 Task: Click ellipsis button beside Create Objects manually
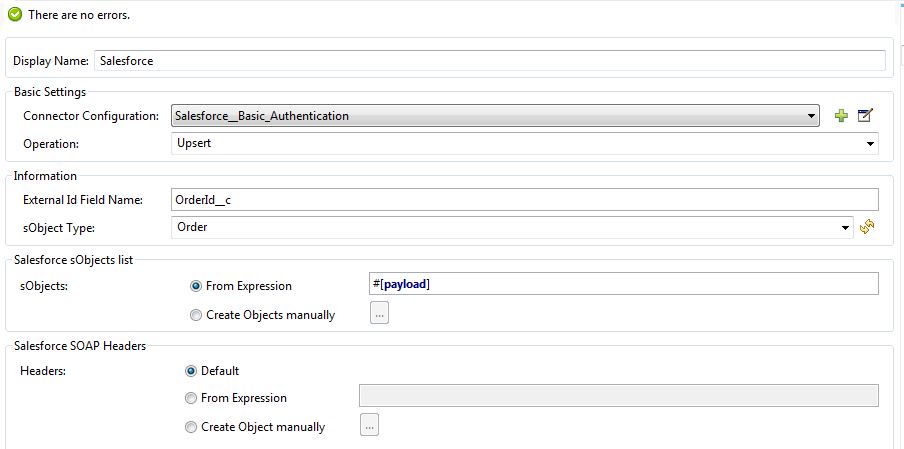pyautogui.click(x=379, y=314)
